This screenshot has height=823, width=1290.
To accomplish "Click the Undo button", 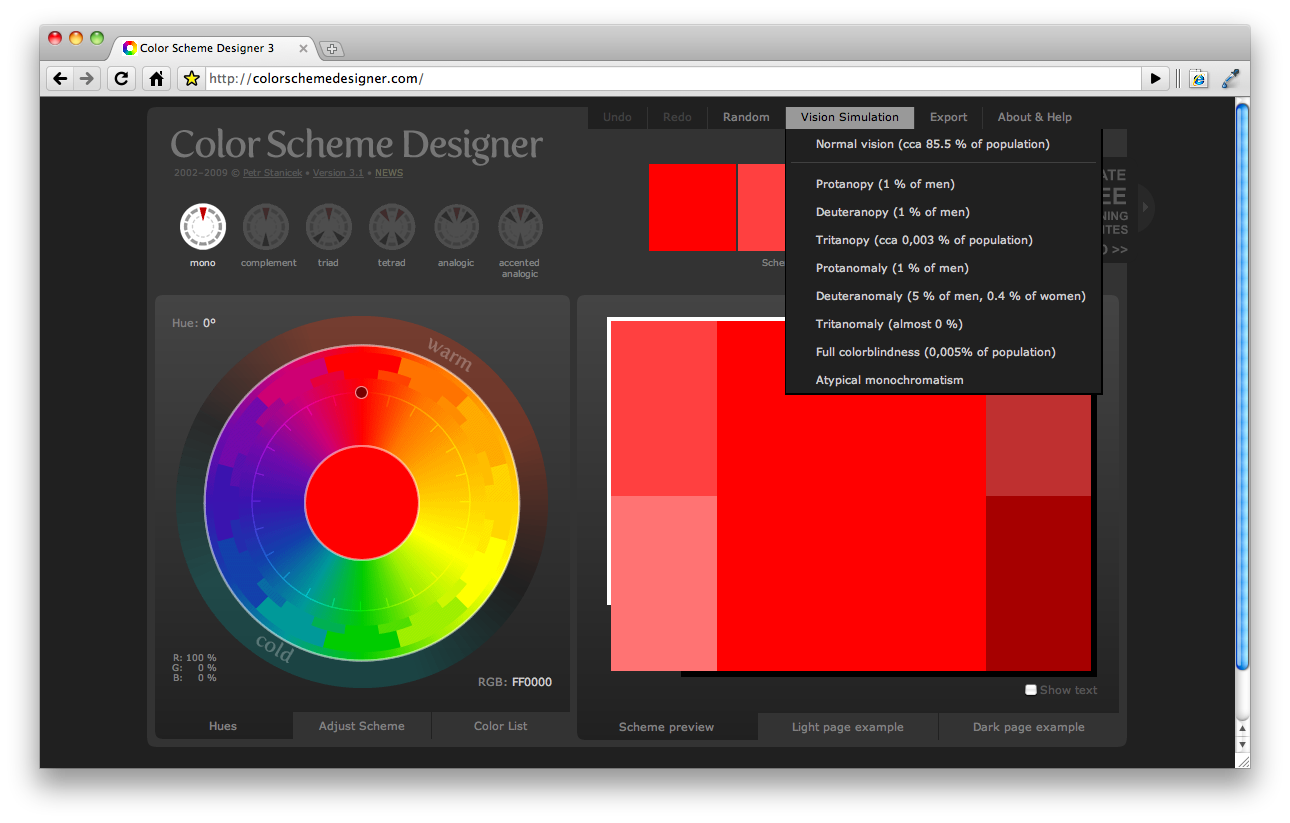I will [x=617, y=117].
